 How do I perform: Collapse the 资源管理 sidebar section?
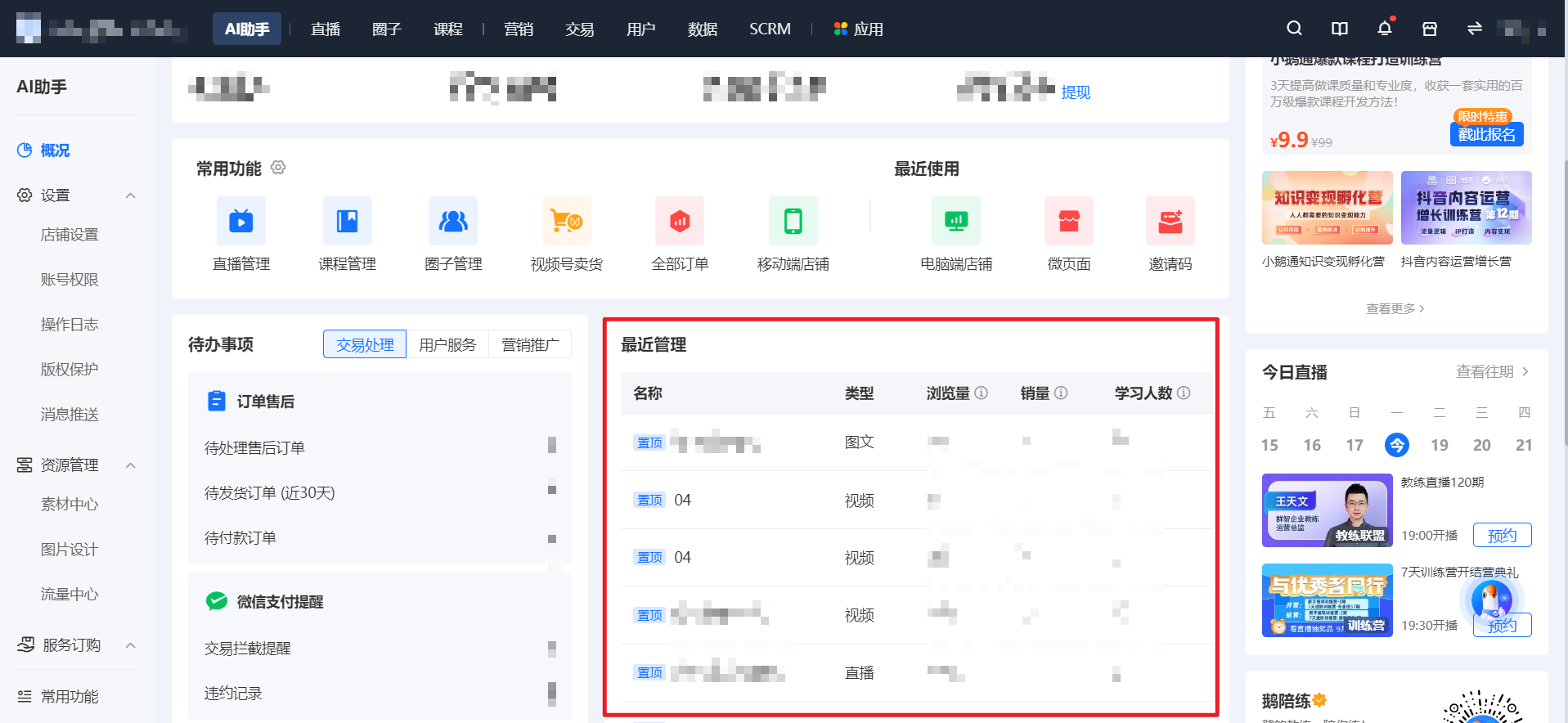click(130, 465)
